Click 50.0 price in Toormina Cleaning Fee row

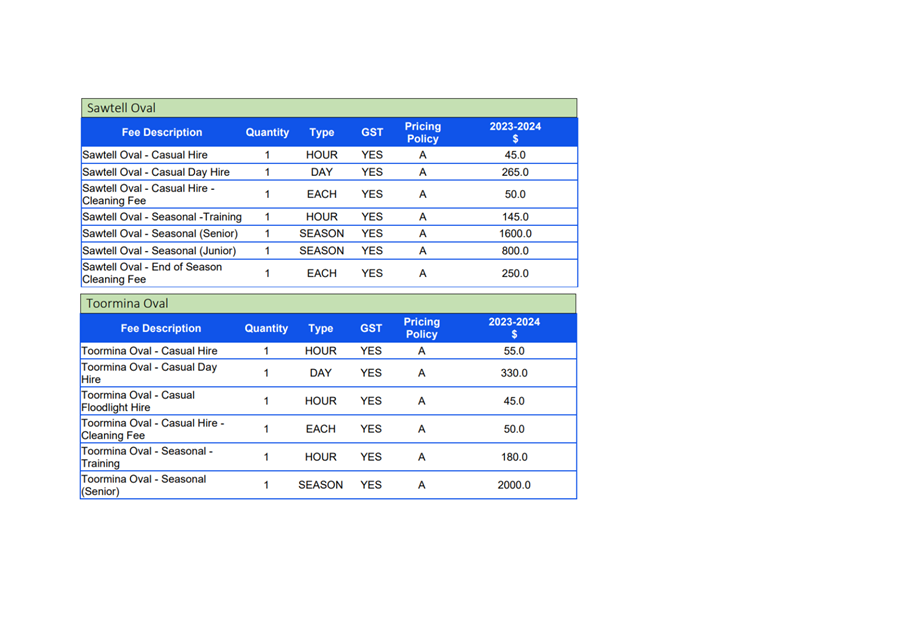coord(514,429)
